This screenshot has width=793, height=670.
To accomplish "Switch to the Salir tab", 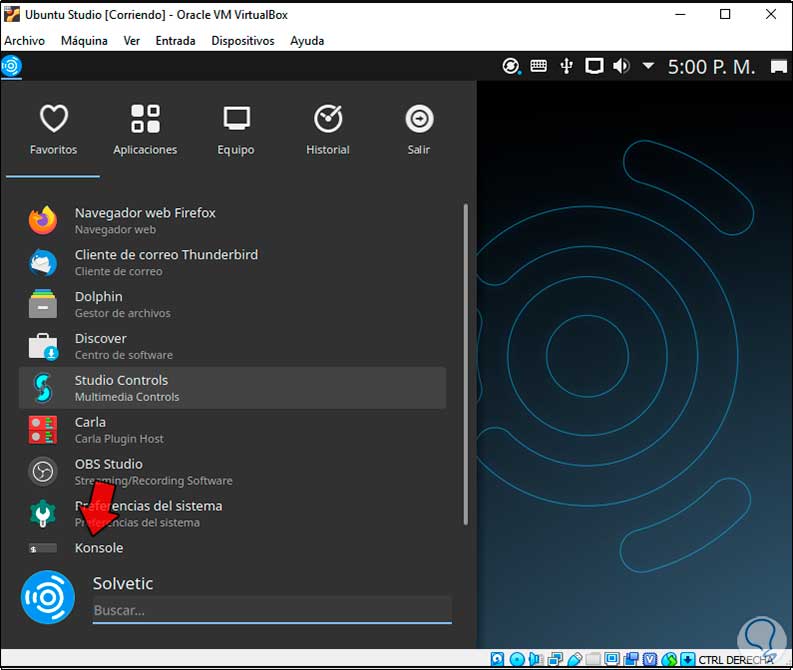I will [x=419, y=130].
